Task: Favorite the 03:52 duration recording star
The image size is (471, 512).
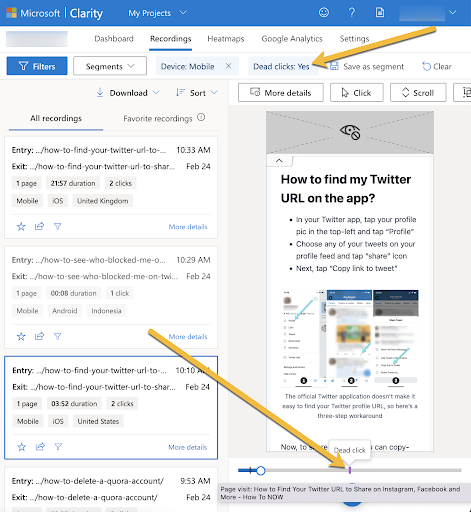Action: 22,447
